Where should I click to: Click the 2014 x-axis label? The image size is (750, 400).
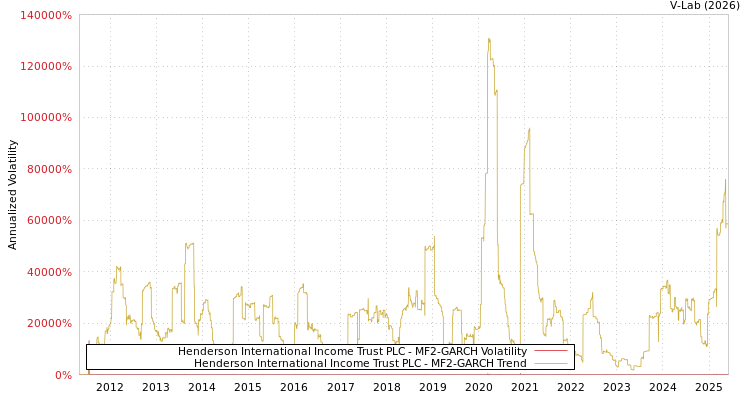(202, 387)
